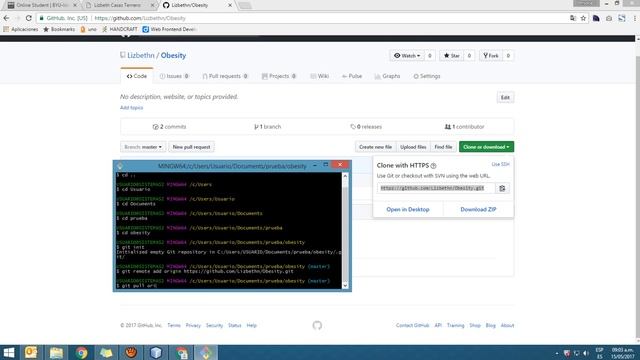This screenshot has height=360, width=640.
Task: Reload the page with the refresh icon
Action: [29, 18]
